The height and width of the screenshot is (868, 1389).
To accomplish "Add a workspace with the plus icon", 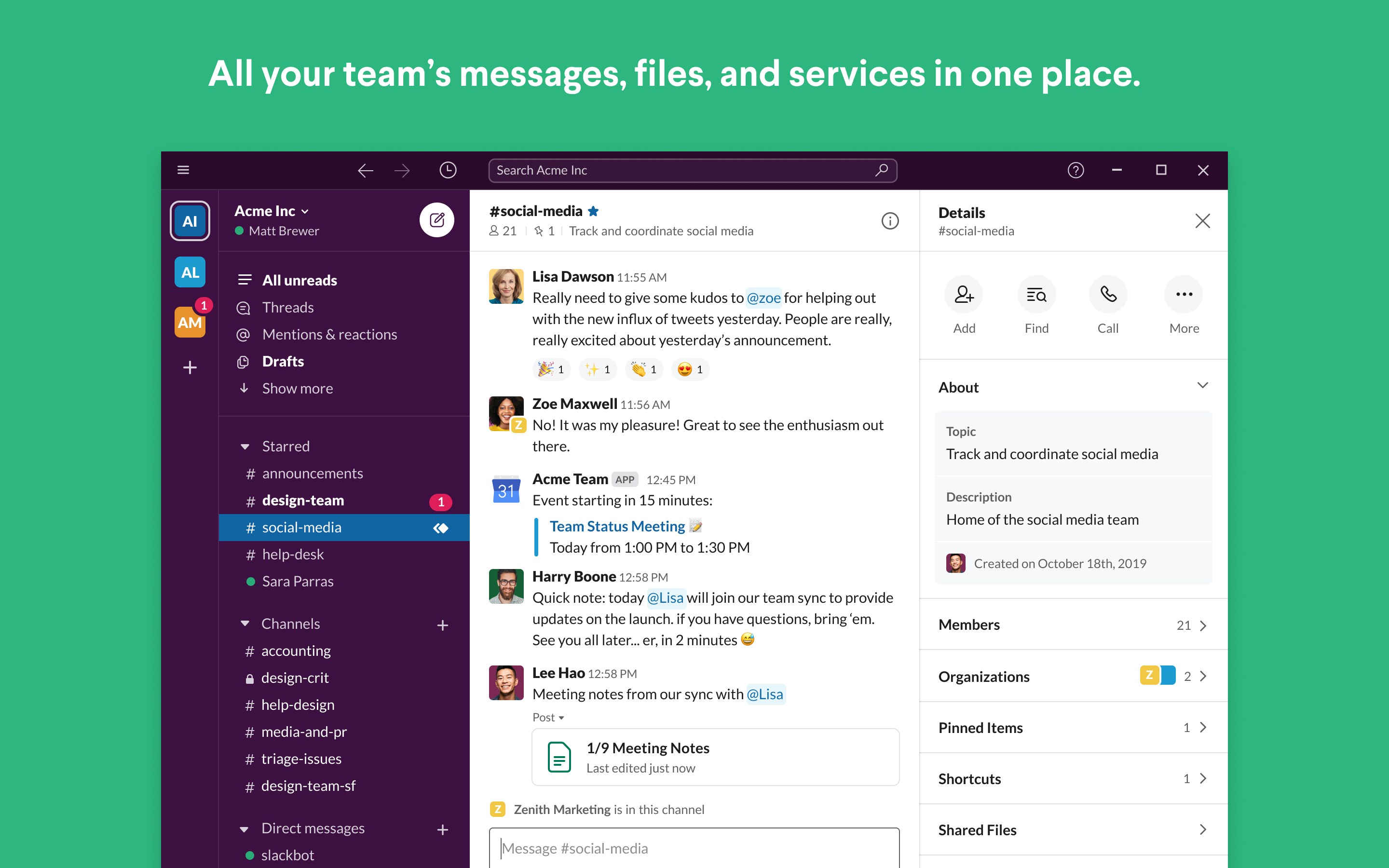I will (190, 367).
